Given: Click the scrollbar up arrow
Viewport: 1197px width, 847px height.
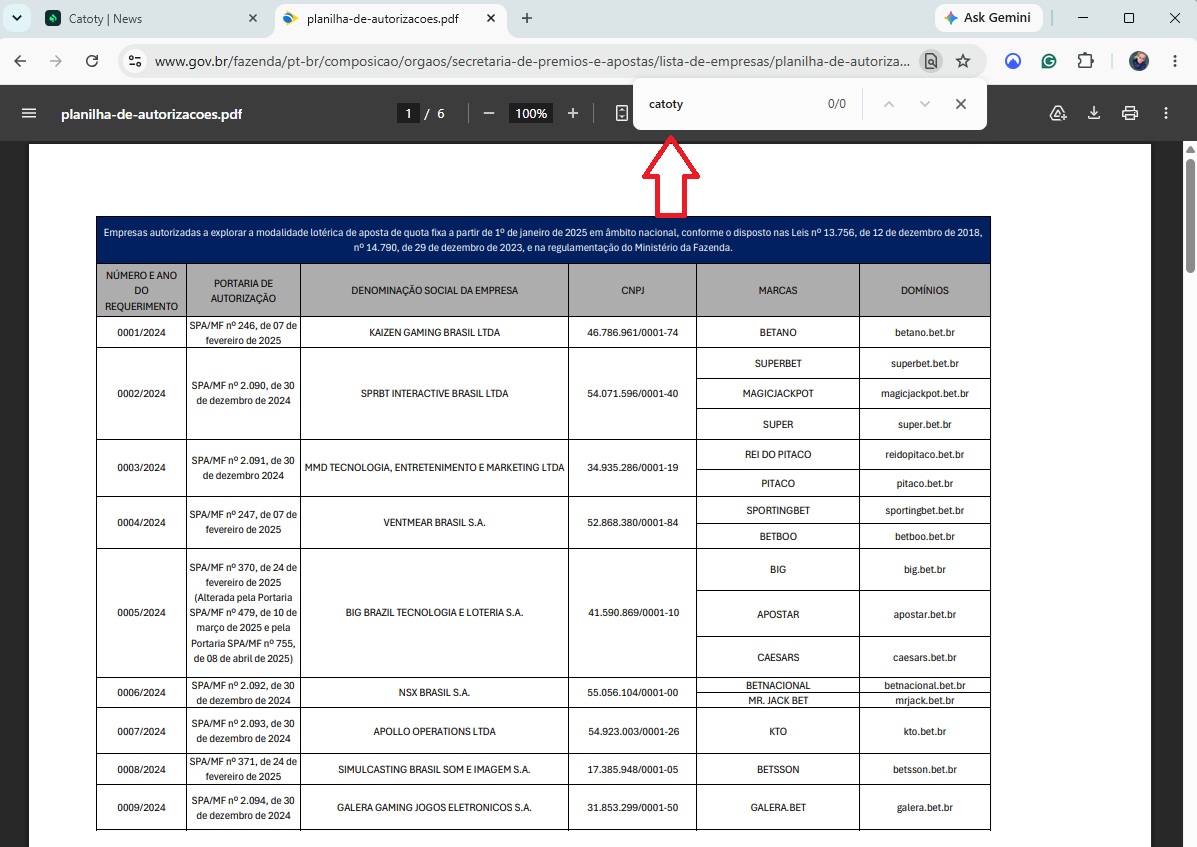Looking at the screenshot, I should (x=1190, y=149).
